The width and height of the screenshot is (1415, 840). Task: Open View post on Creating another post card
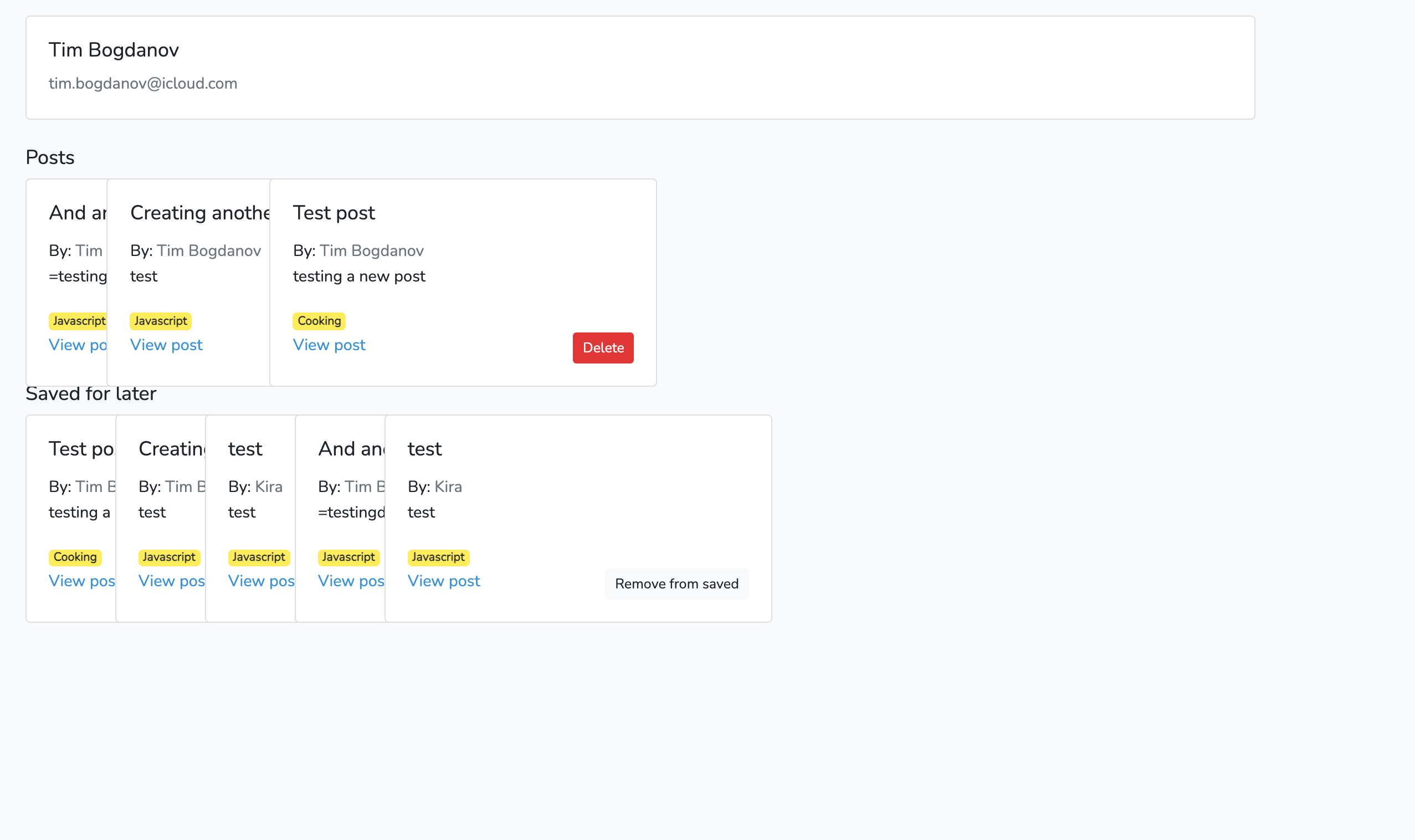(x=166, y=345)
